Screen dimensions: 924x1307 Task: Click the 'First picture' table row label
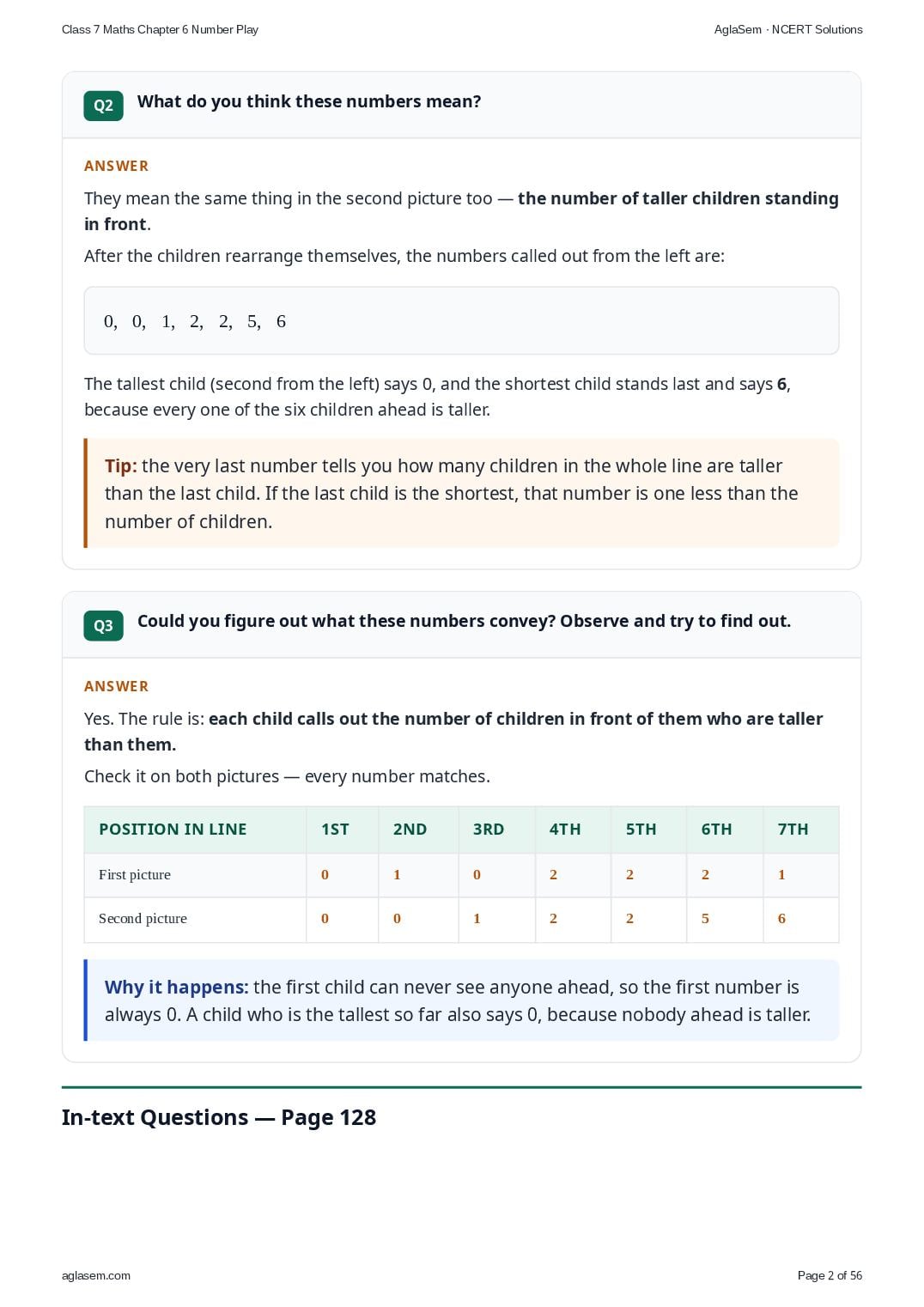pos(135,874)
